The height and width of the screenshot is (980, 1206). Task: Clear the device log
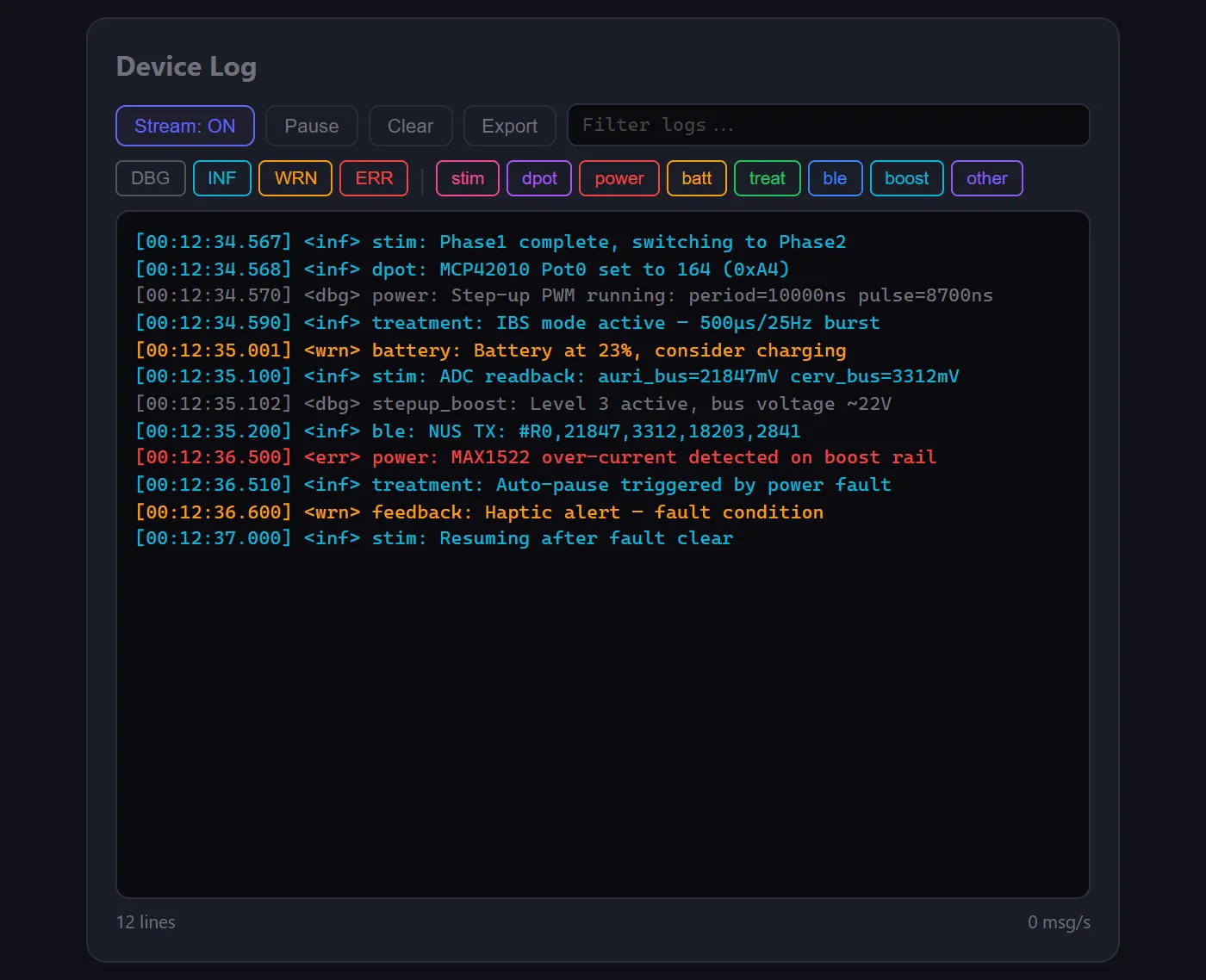[410, 126]
